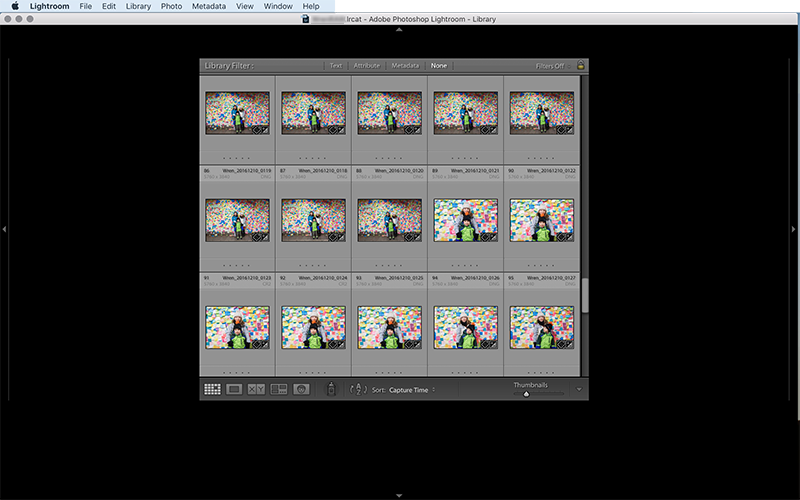Reverse sort direction with the A-Z icon

pos(358,390)
